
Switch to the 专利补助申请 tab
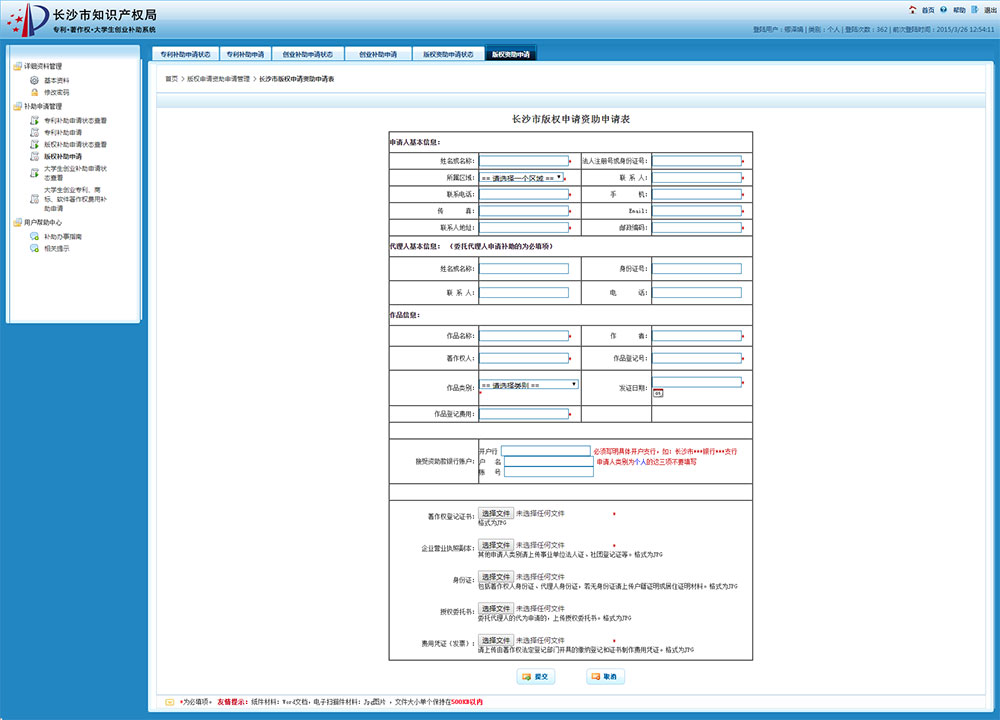coord(244,54)
